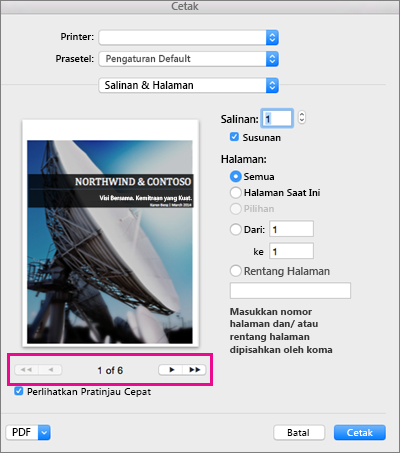Open the Salinan & Halaman dropdown
The width and height of the screenshot is (400, 453).
[189, 85]
